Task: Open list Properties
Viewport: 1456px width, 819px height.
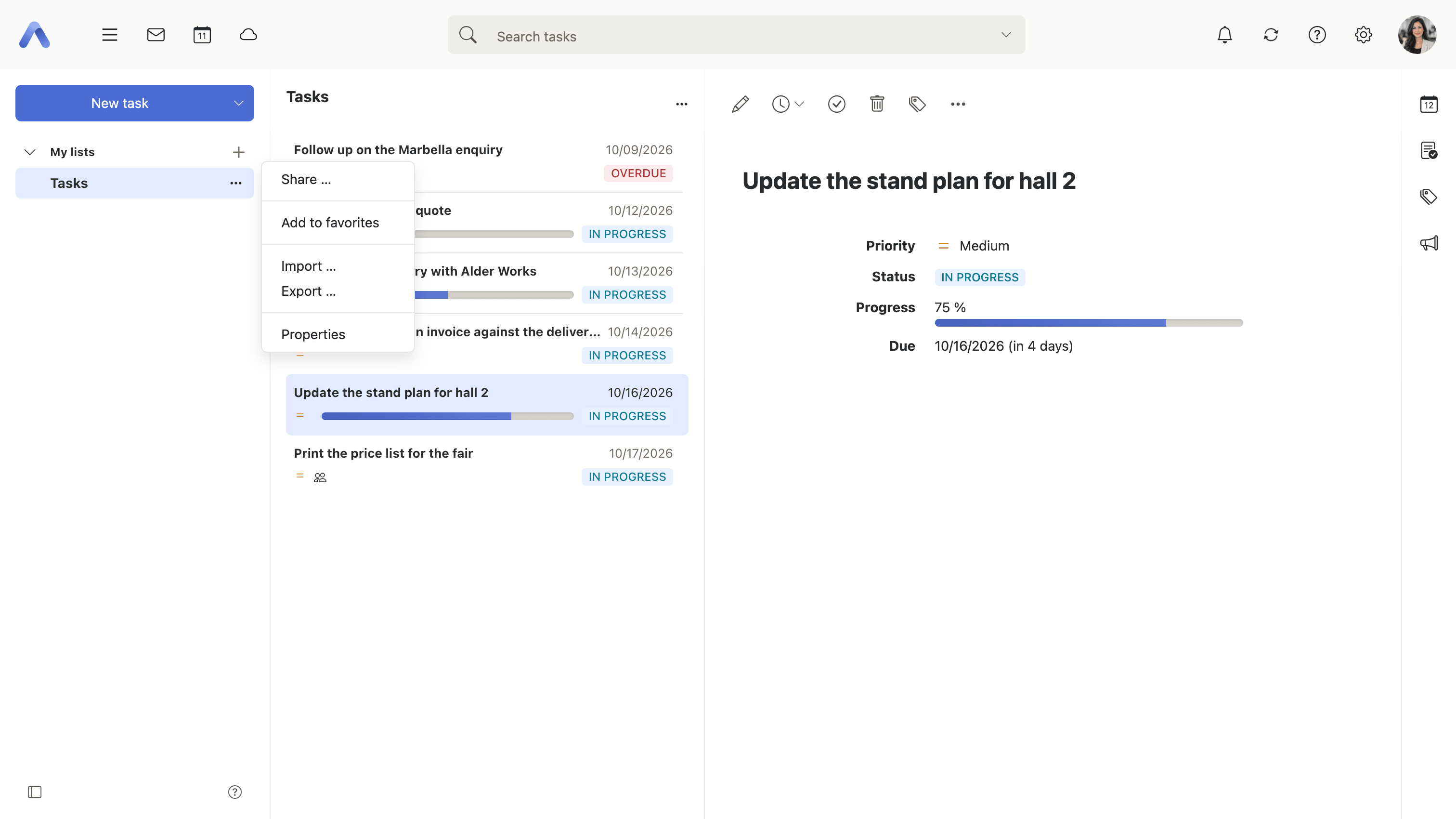Action: click(338, 335)
